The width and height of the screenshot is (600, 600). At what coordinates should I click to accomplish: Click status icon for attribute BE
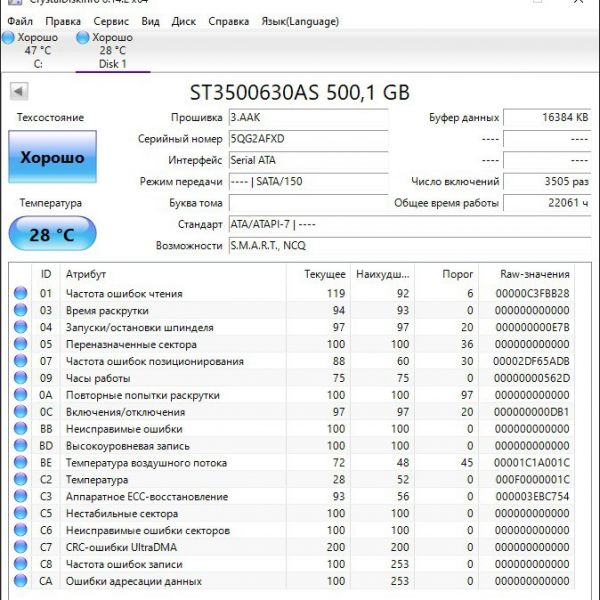tap(20, 462)
